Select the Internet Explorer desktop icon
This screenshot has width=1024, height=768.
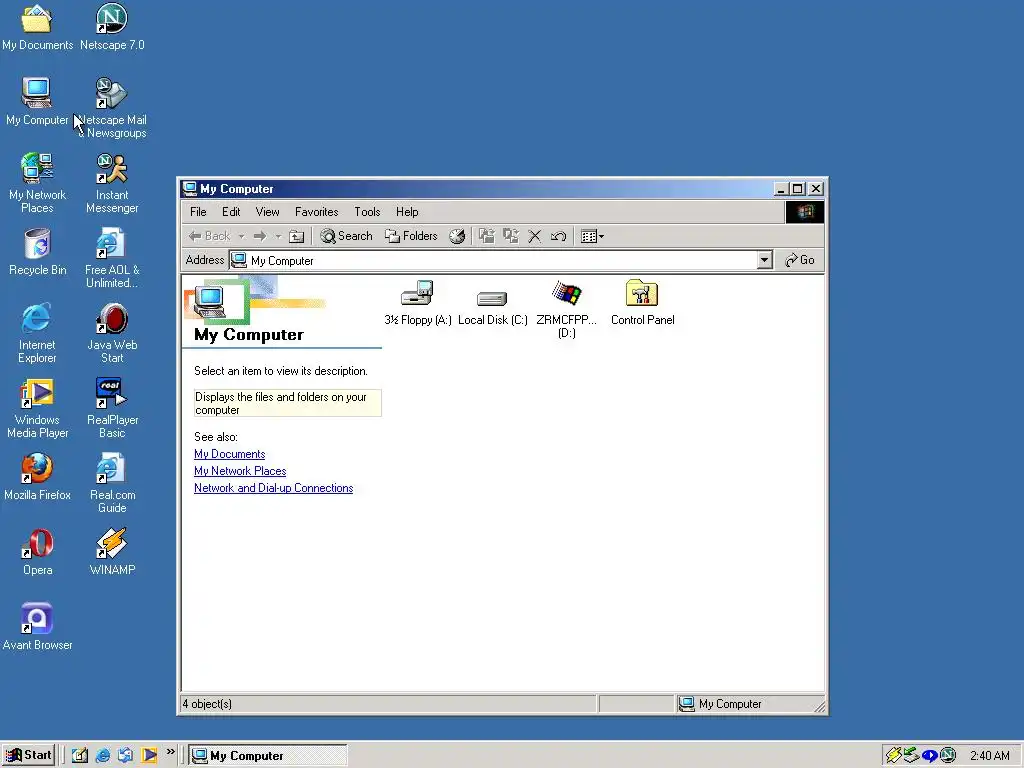click(37, 334)
